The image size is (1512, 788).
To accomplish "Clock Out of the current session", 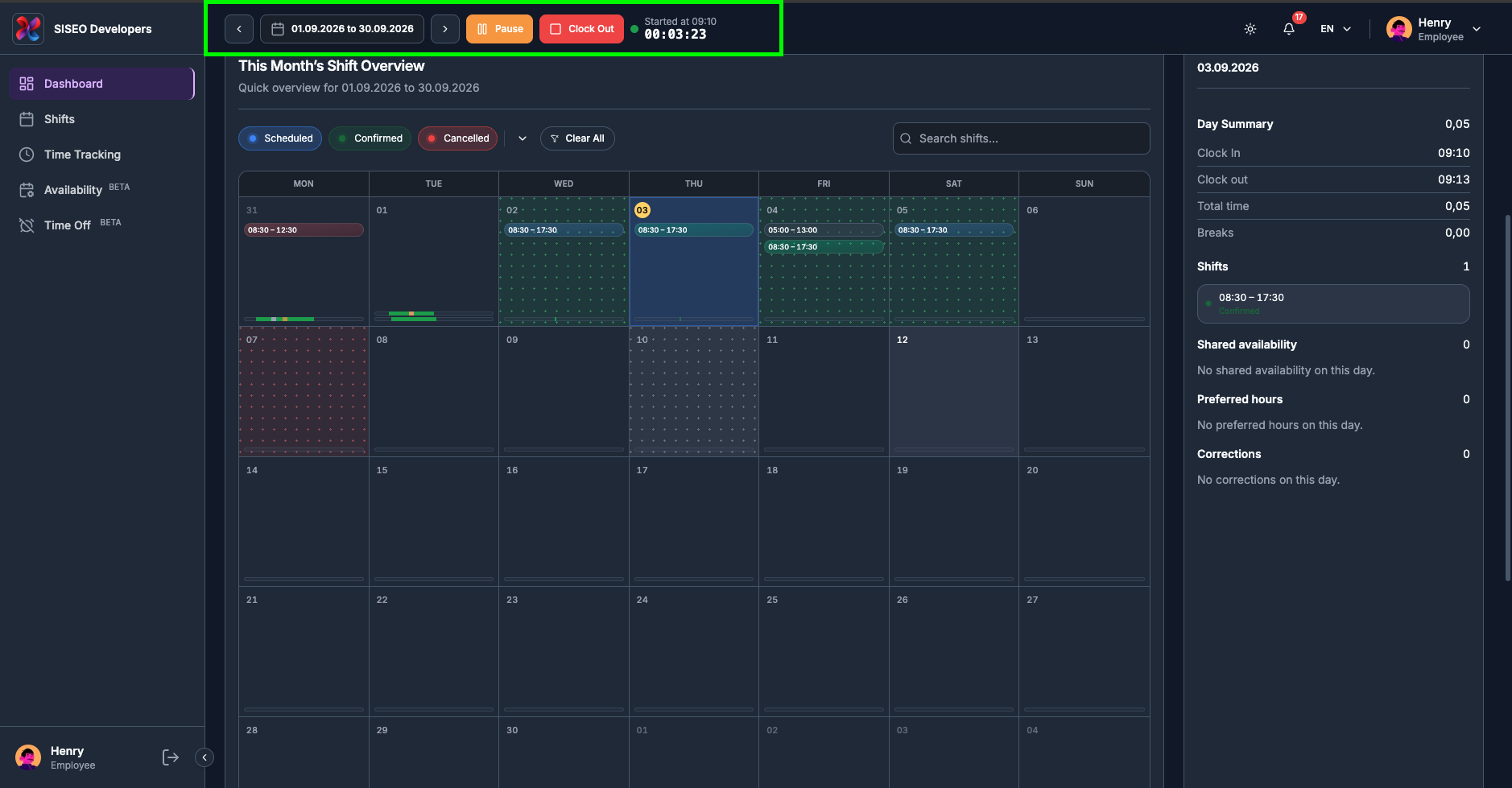I will coord(581,29).
